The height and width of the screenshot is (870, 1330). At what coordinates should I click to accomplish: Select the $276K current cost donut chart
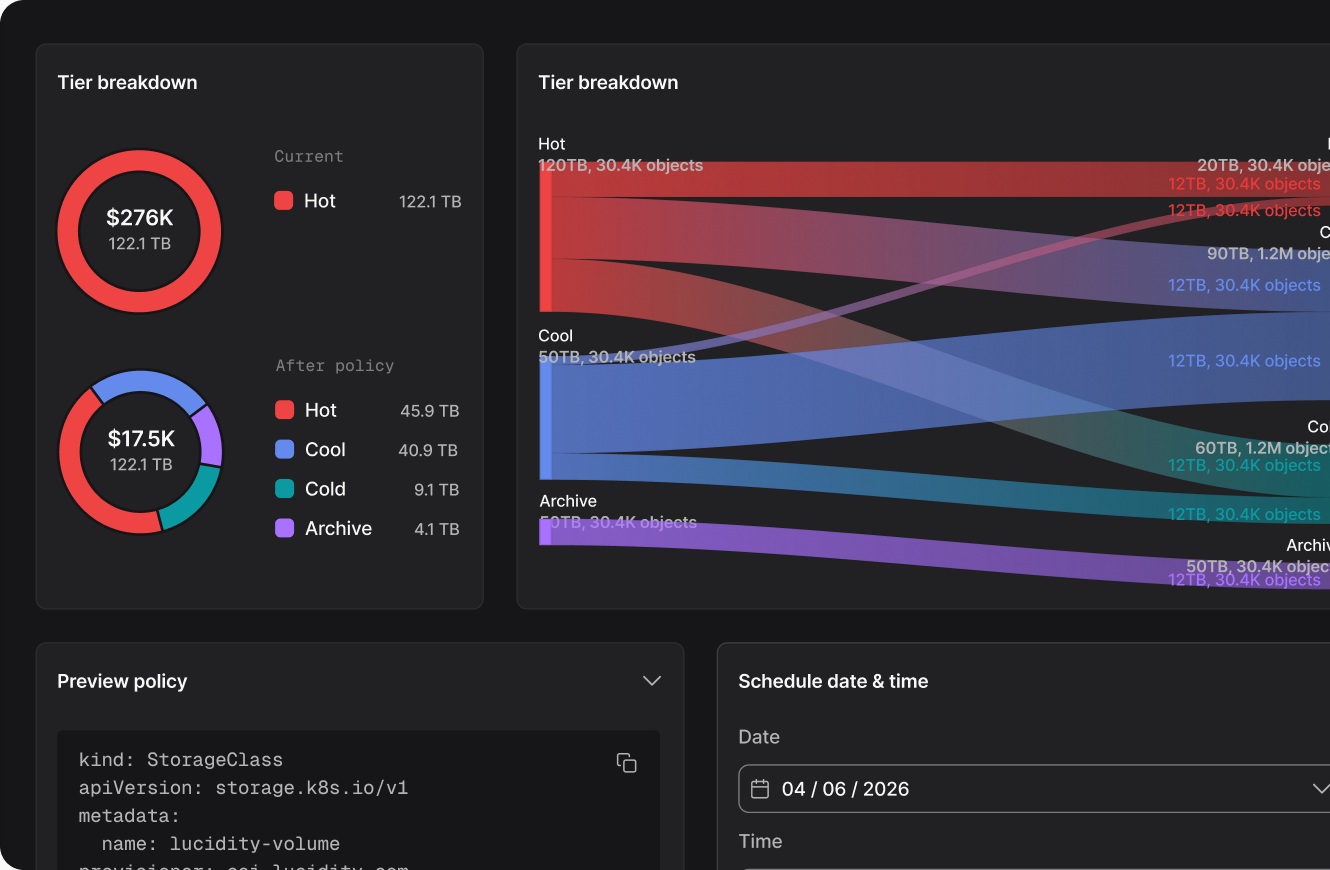point(139,231)
